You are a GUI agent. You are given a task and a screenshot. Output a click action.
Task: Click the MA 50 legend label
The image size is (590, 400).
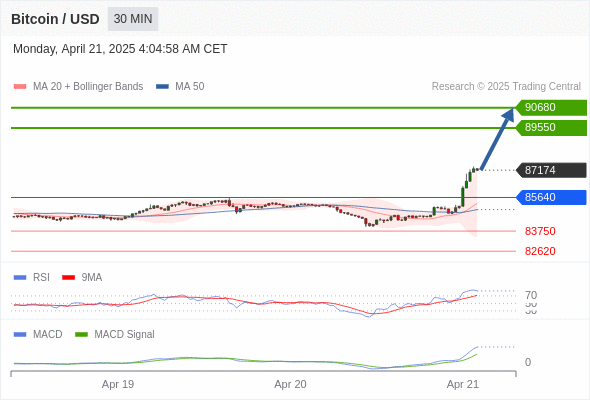(190, 87)
